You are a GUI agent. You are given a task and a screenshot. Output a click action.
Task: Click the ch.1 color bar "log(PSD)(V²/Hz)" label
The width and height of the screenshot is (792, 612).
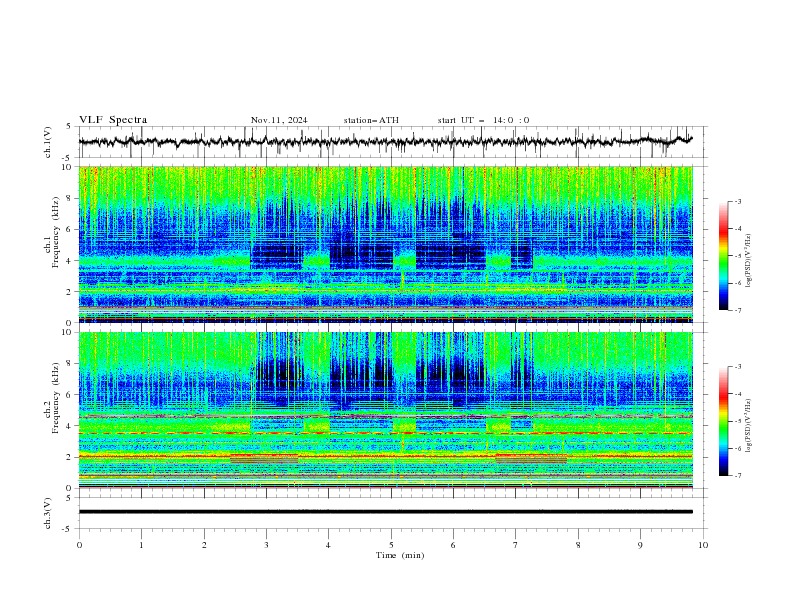749,261
